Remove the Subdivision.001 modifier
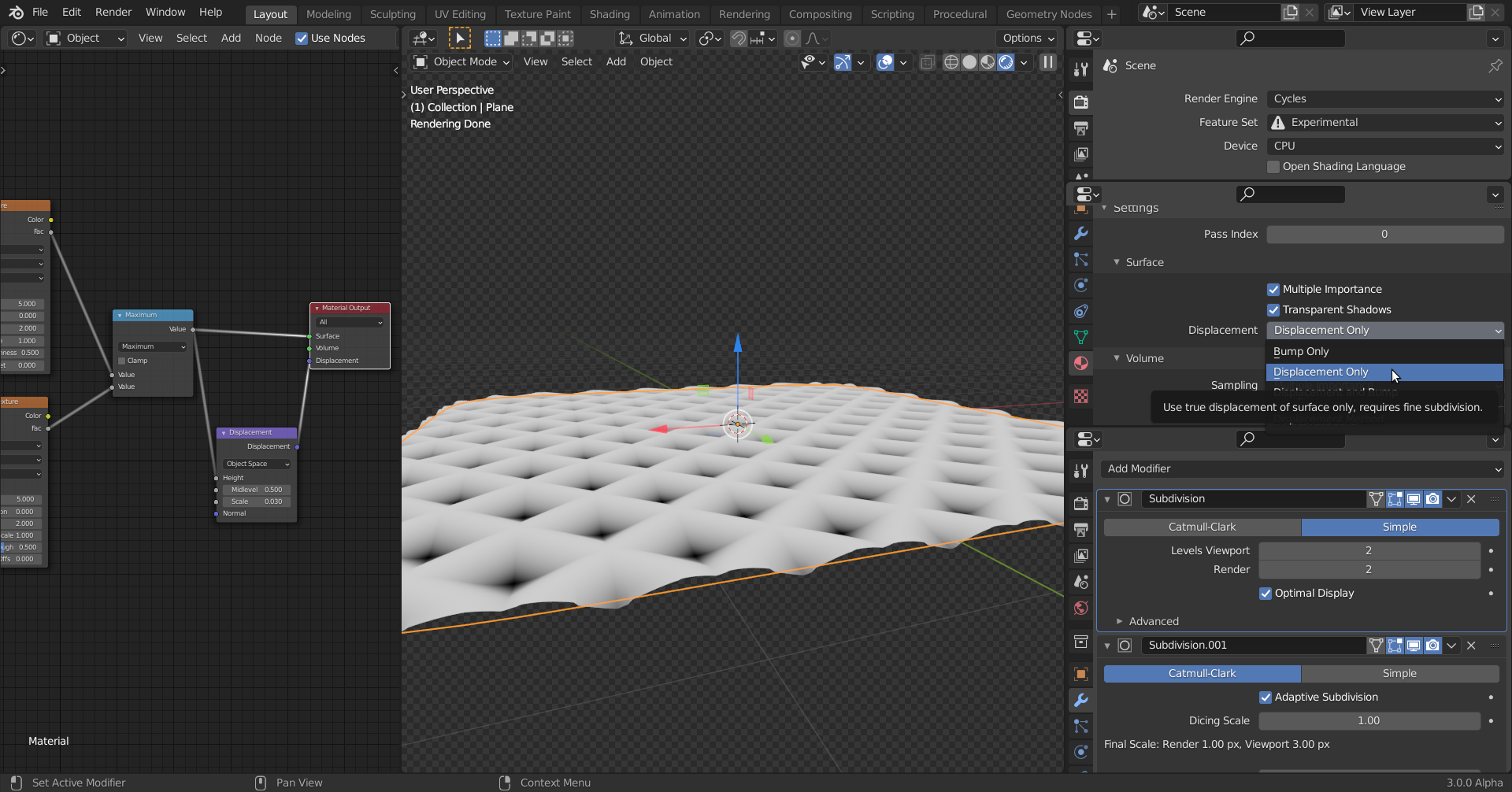The image size is (1512, 792). click(x=1471, y=646)
